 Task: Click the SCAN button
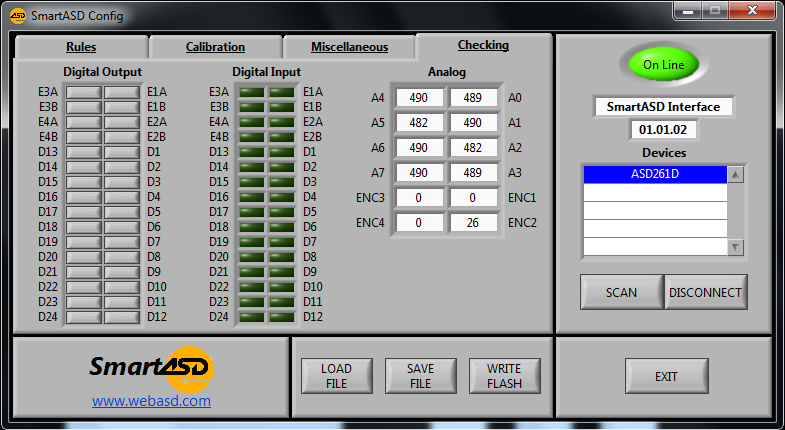621,292
